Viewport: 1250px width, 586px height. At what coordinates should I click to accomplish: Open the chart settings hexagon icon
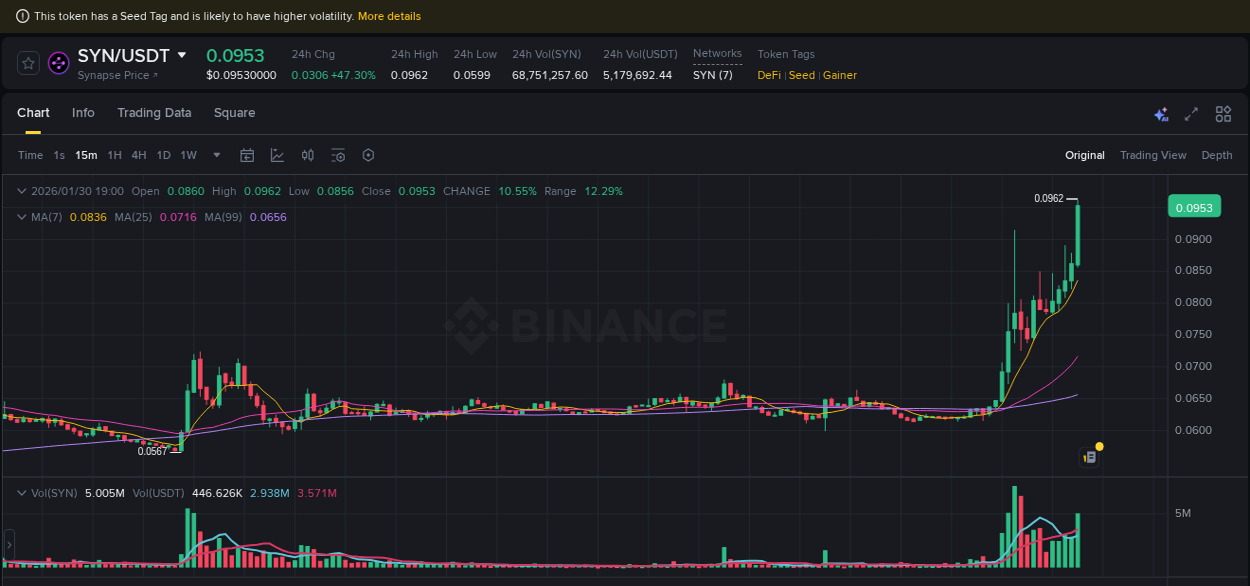(x=368, y=155)
